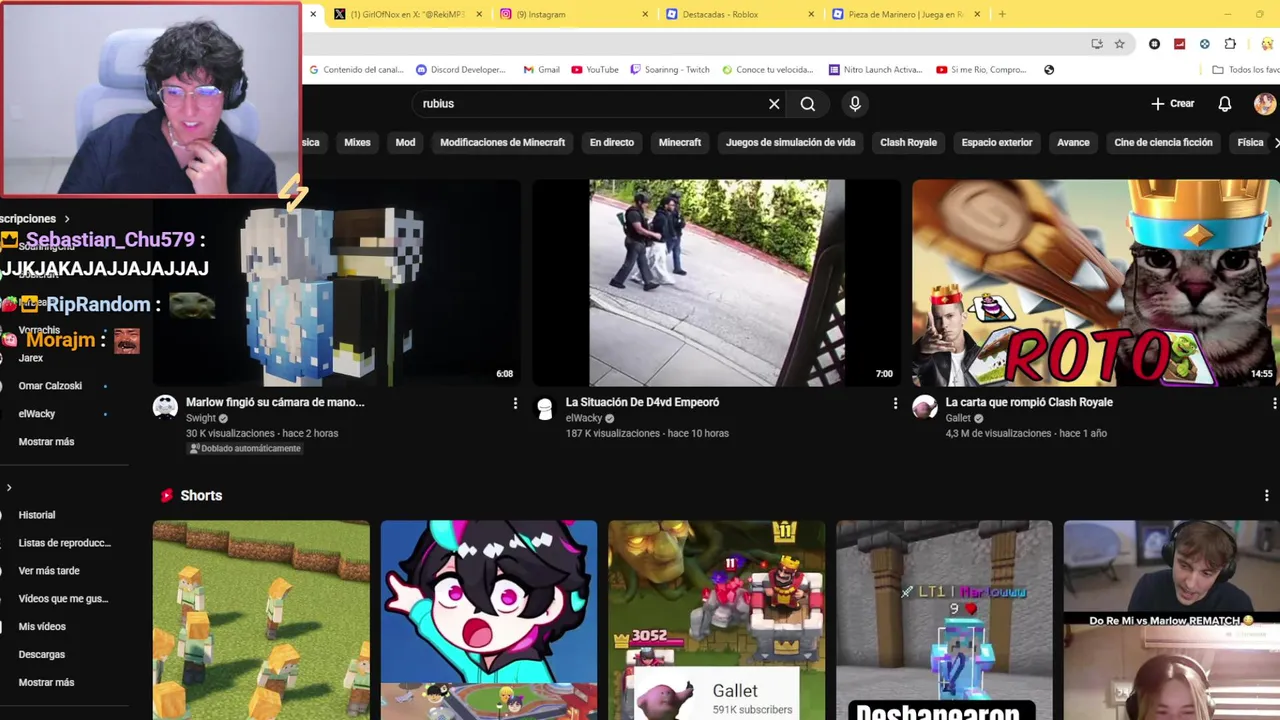Open the Chrome extensions puzzle icon

pyautogui.click(x=1230, y=44)
